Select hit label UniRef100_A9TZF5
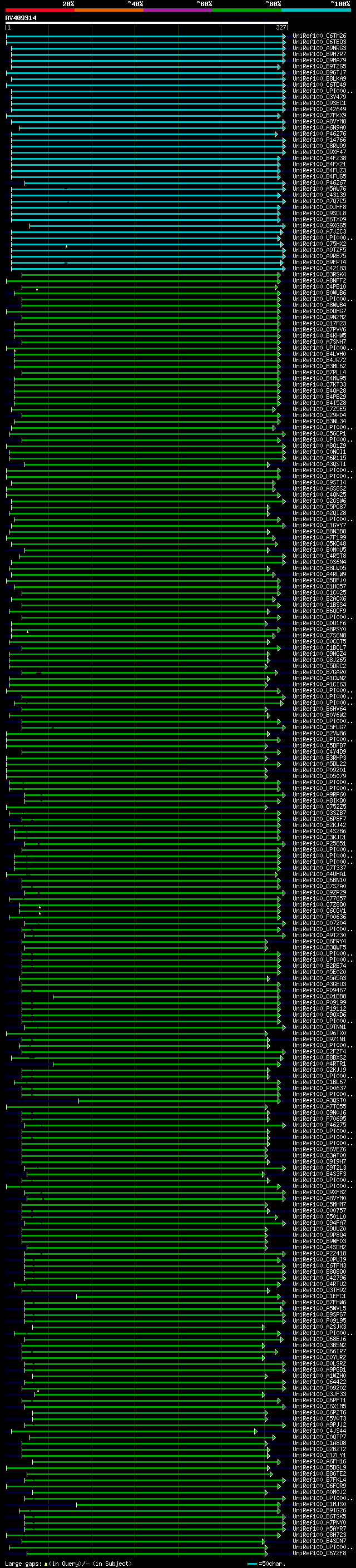Image resolution: width=356 pixels, height=1568 pixels. coord(319,250)
